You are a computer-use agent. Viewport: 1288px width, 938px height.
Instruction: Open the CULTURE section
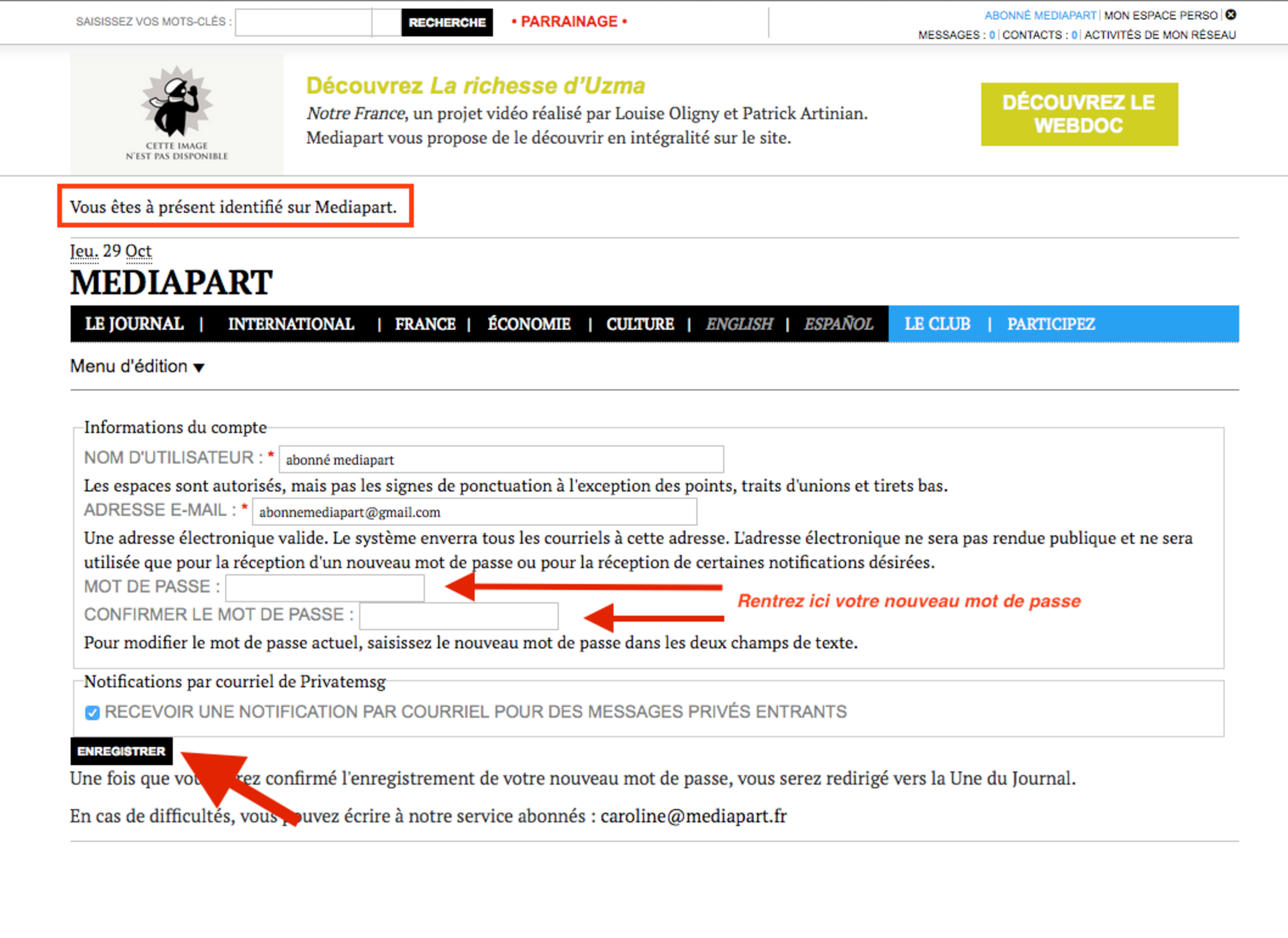click(x=640, y=324)
